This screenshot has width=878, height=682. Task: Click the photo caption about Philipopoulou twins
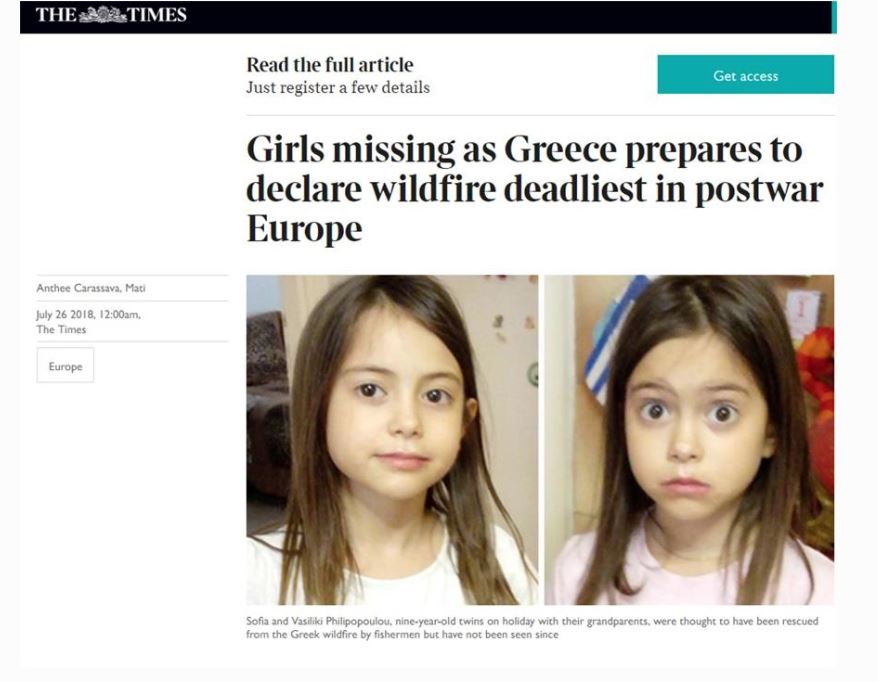[532, 628]
